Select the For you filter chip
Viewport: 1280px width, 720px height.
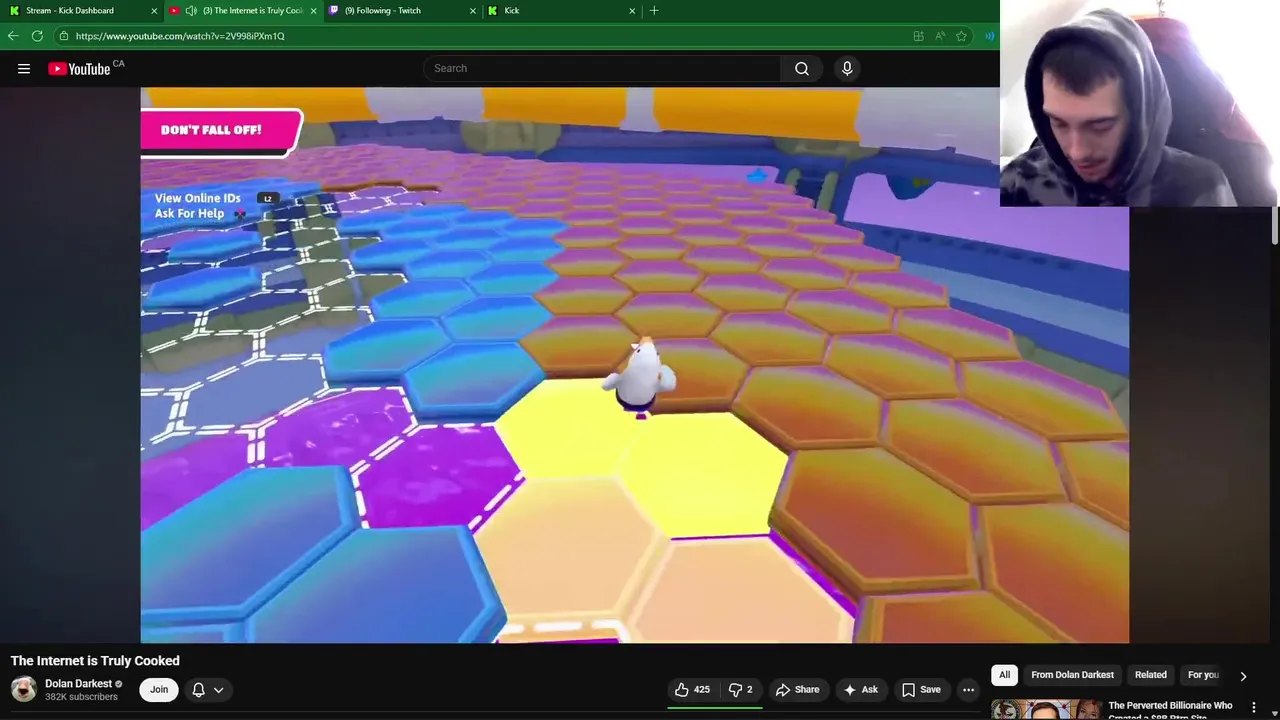click(1203, 675)
